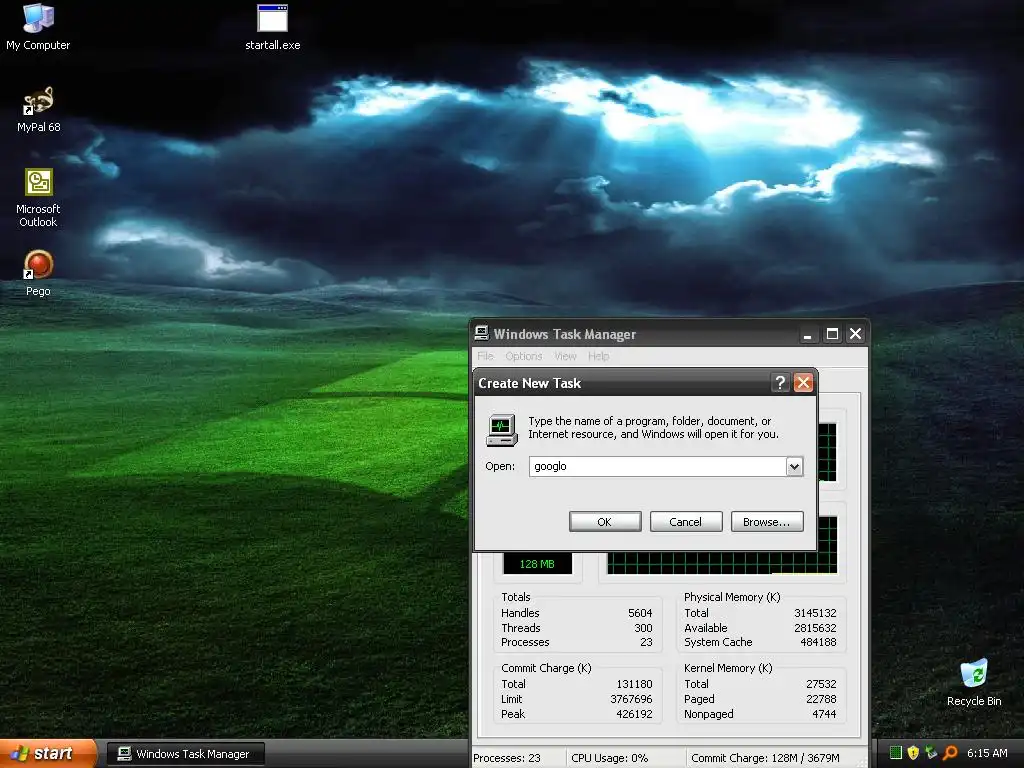Click the System Cache value 484188
The width and height of the screenshot is (1024, 768).
[x=818, y=642]
